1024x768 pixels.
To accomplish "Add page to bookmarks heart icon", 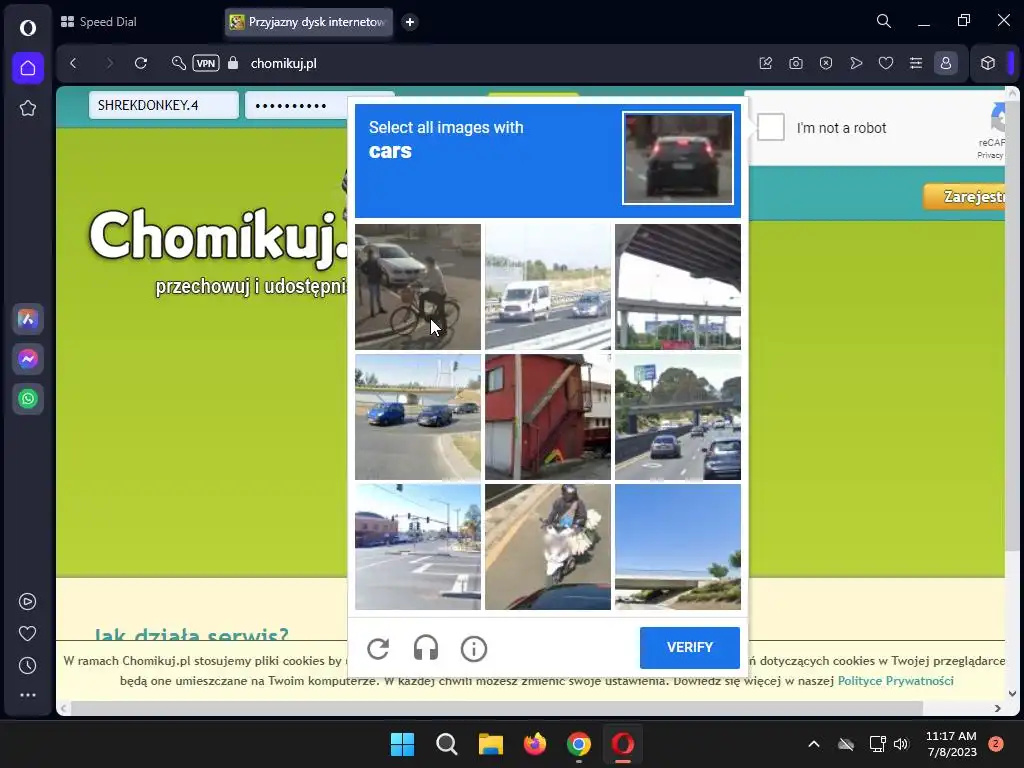I will coord(886,63).
